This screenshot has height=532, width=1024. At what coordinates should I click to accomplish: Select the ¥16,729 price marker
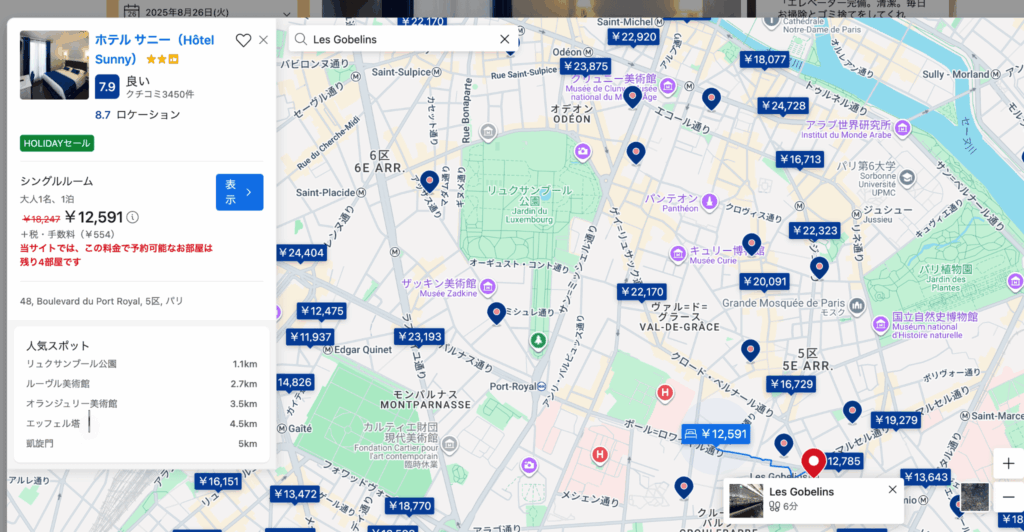tap(791, 384)
